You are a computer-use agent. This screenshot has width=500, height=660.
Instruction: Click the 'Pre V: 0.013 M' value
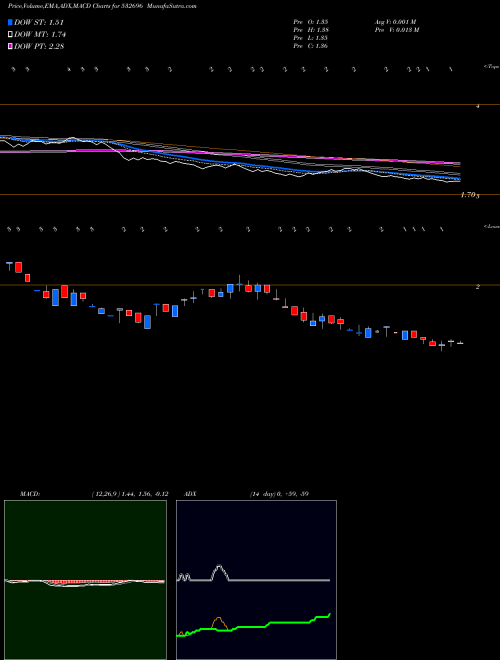(x=396, y=30)
